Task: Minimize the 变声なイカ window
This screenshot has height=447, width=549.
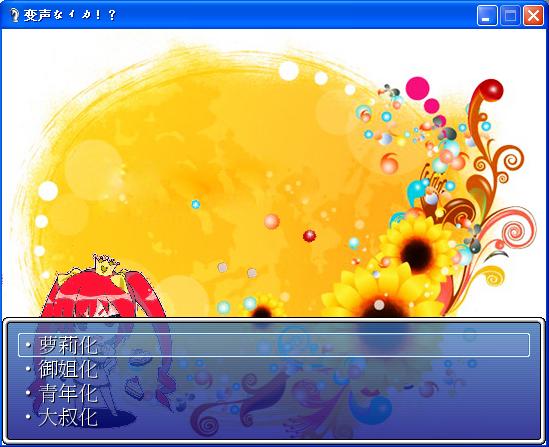Action: pyautogui.click(x=487, y=15)
